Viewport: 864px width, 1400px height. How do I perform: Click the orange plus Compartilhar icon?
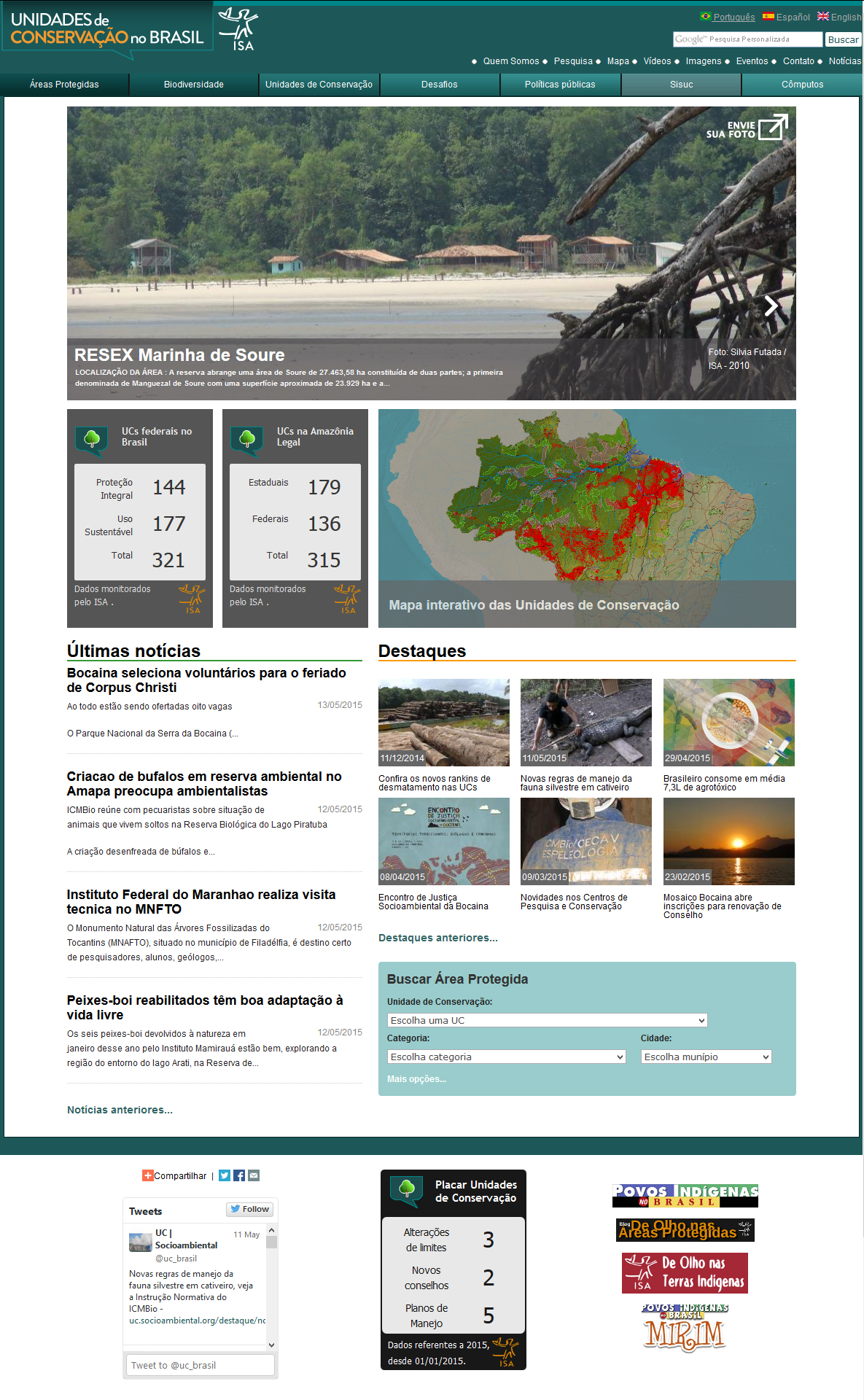(x=148, y=1175)
